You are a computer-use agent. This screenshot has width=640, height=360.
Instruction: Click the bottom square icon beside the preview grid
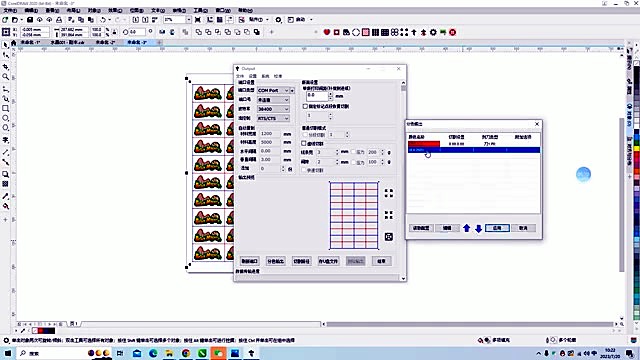(x=389, y=237)
